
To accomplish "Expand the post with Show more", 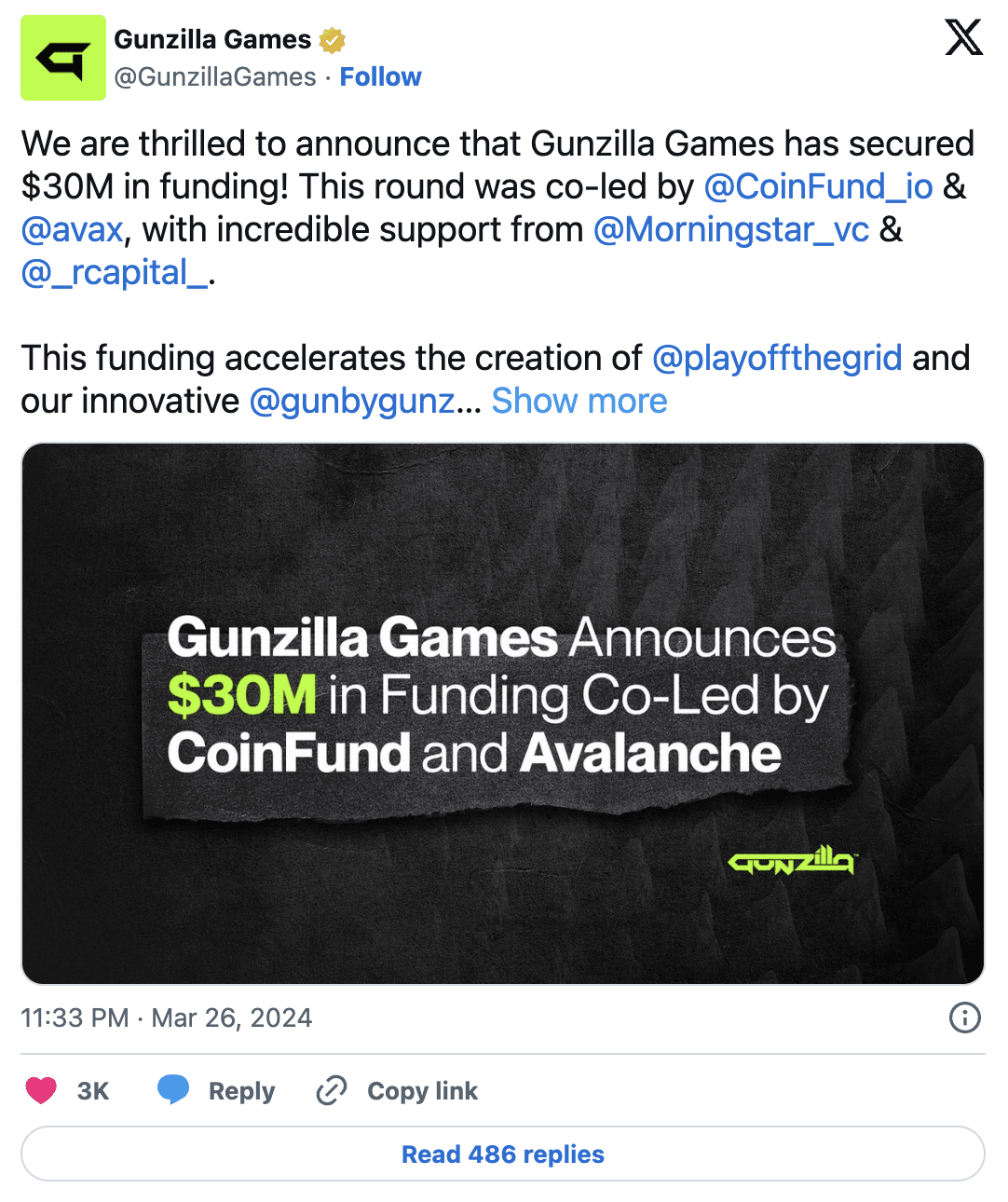I will point(579,401).
